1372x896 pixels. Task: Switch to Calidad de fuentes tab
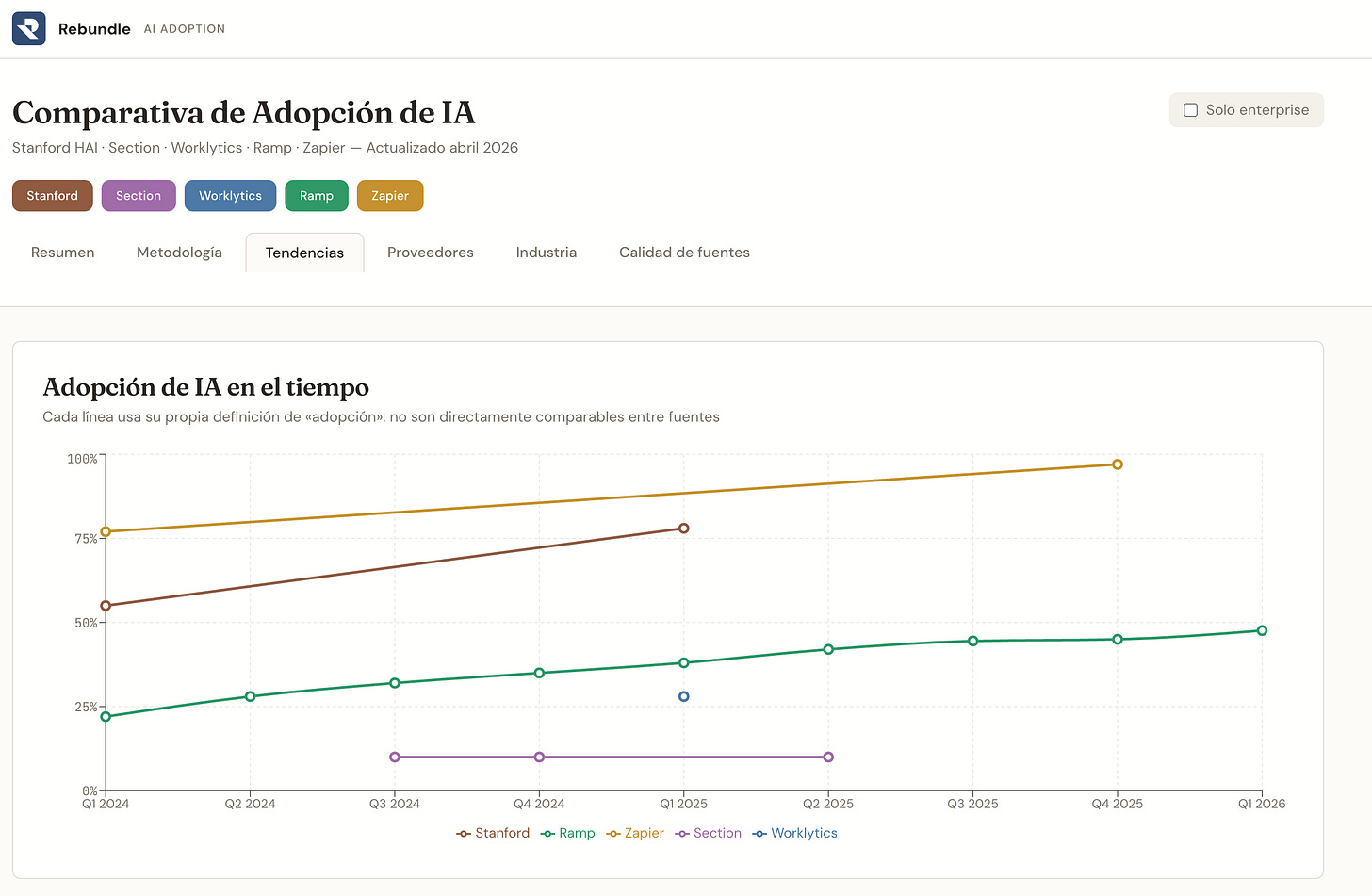click(684, 253)
